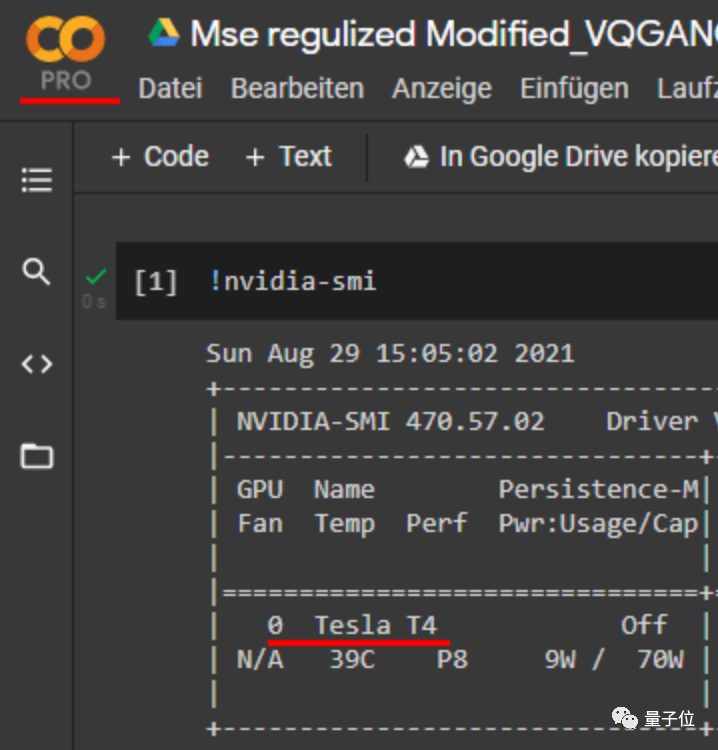Click the Google Drive icon beside notebook title

[x=164, y=33]
